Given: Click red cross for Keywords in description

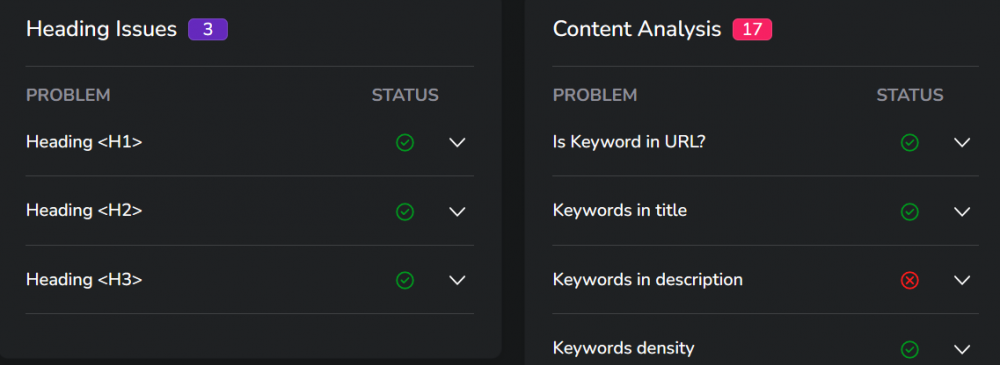Looking at the screenshot, I should click(909, 280).
